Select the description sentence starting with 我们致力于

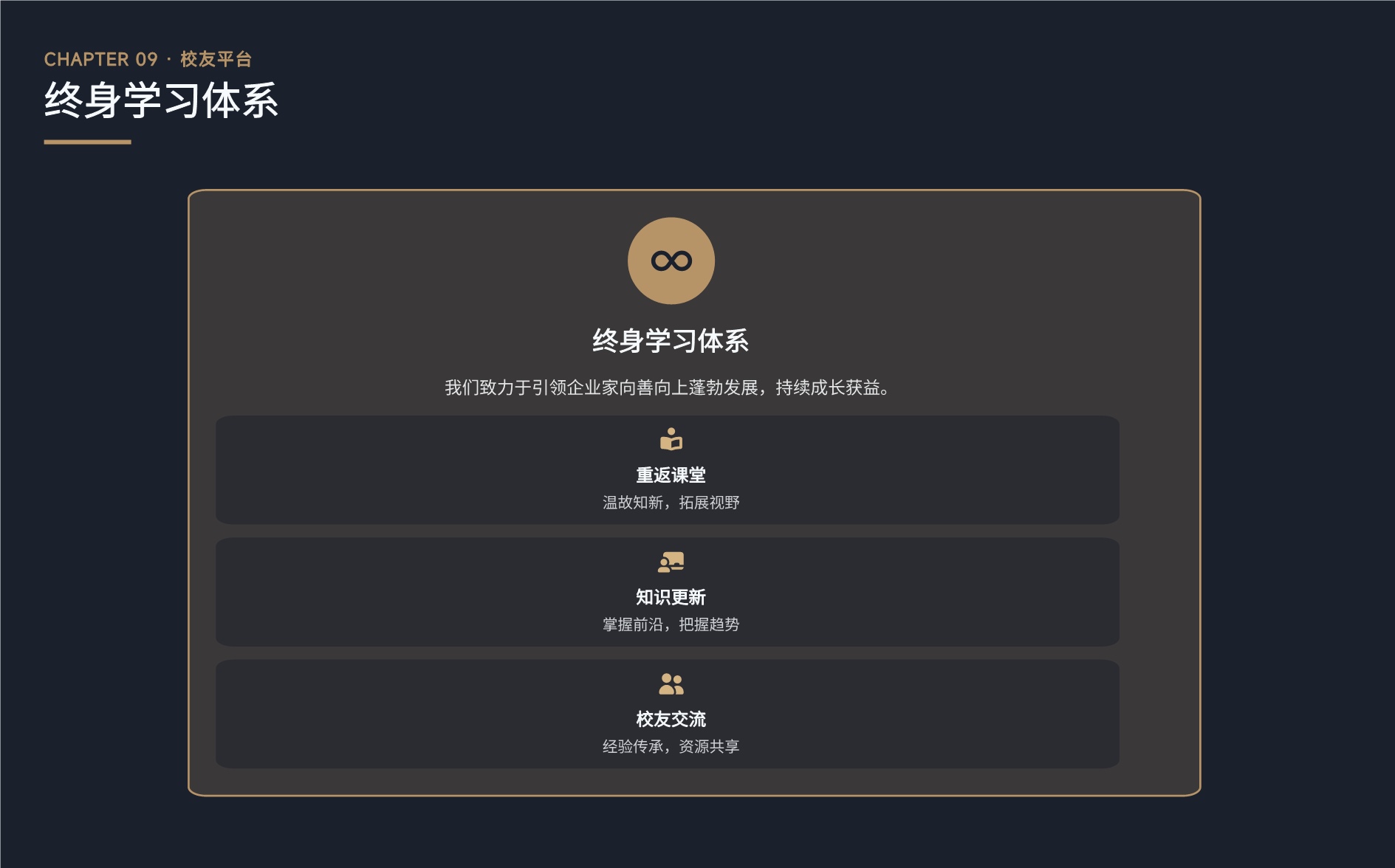point(667,387)
